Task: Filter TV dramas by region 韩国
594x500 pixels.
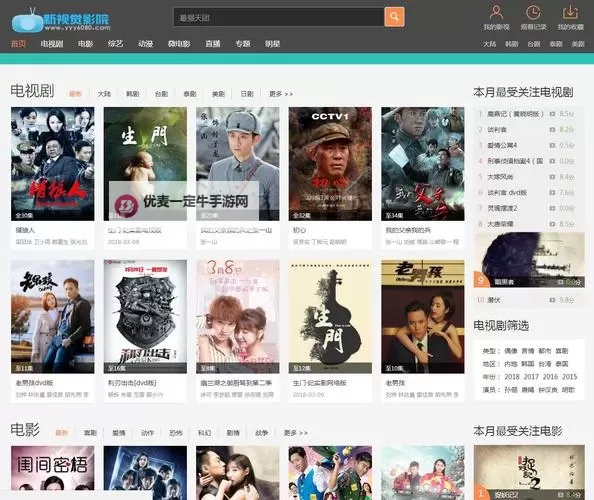Action: coord(528,364)
